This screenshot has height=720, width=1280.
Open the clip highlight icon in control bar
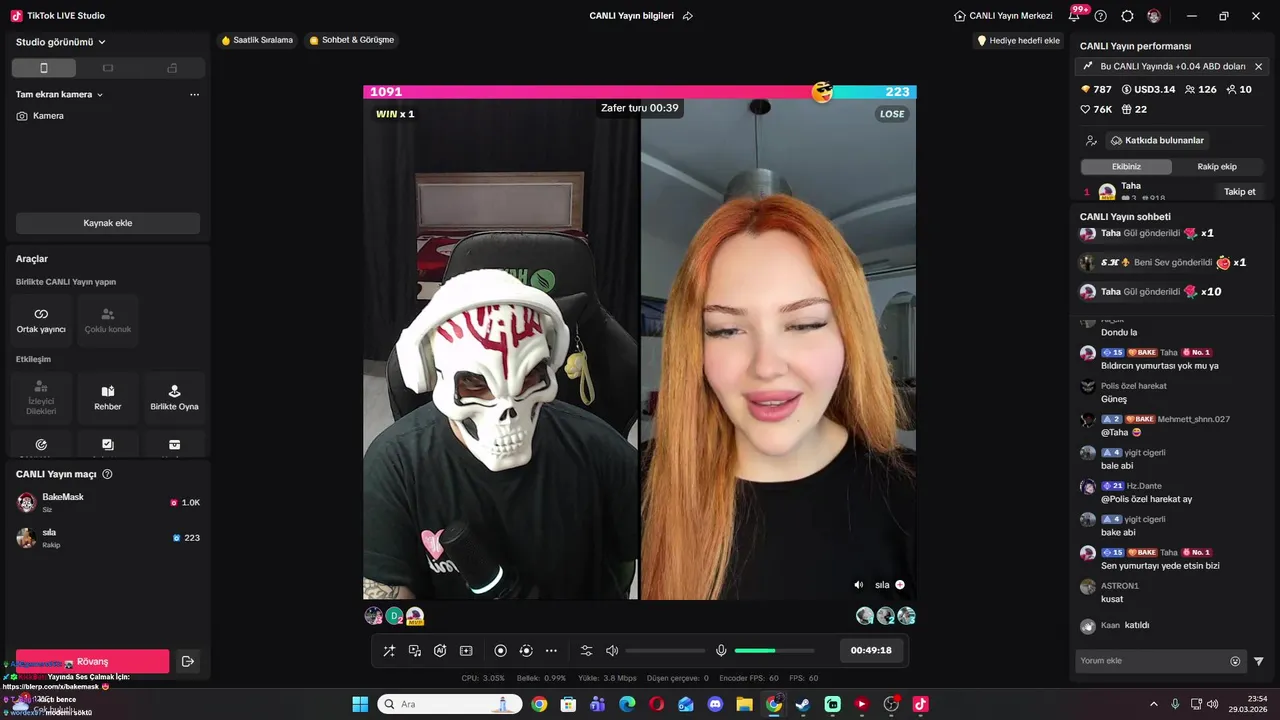pyautogui.click(x=466, y=651)
